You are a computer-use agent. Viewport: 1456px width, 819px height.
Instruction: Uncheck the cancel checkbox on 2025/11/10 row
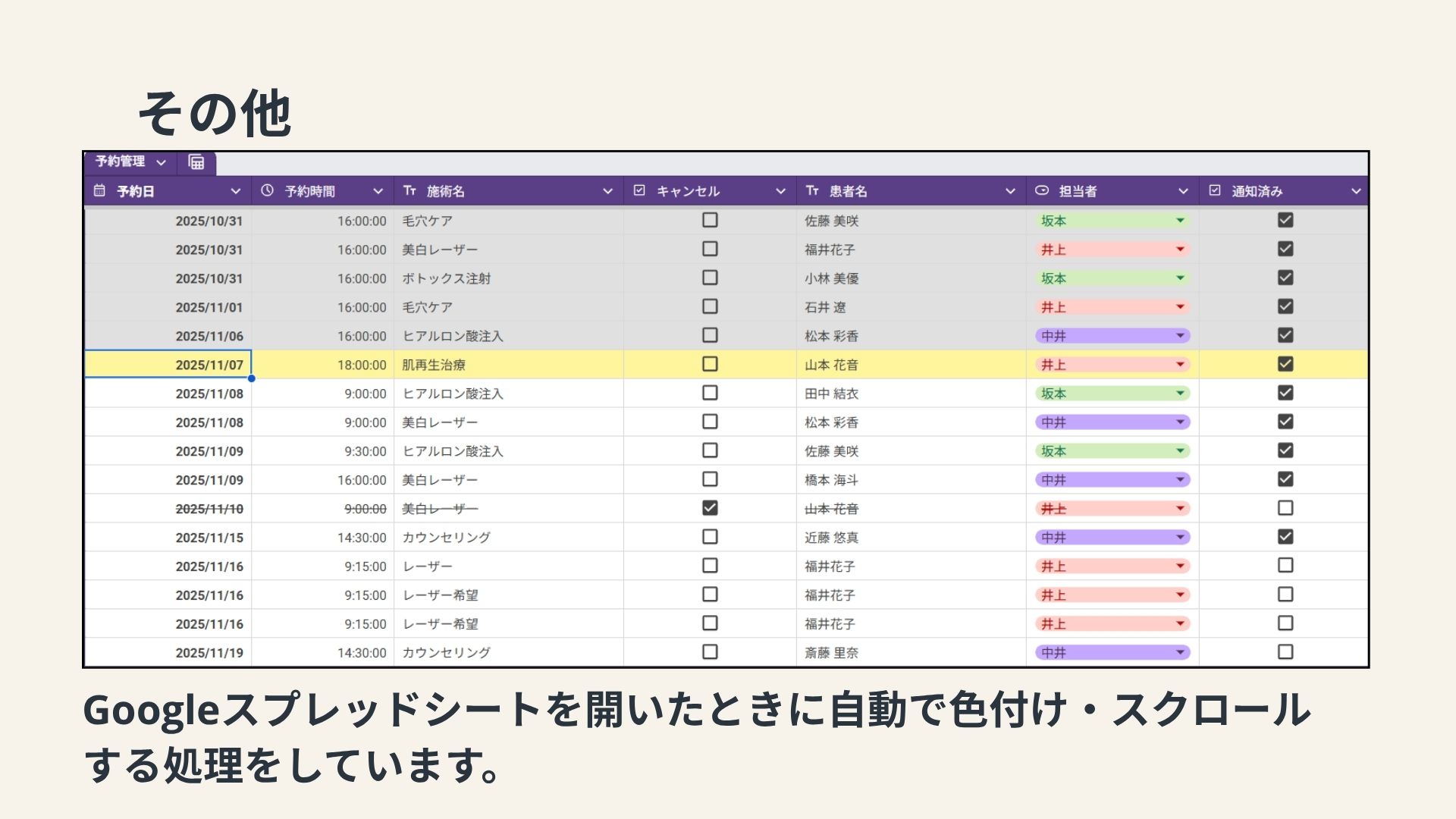click(x=710, y=508)
